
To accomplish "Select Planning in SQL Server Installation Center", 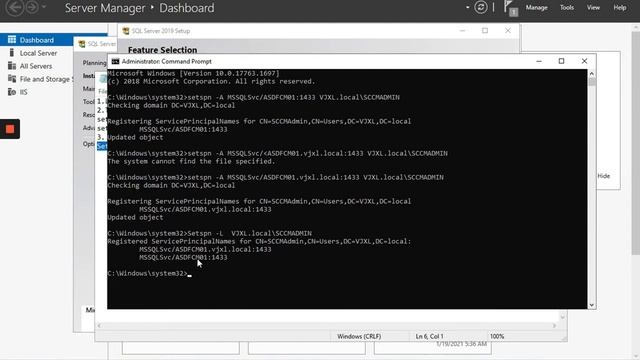I will [95, 63].
